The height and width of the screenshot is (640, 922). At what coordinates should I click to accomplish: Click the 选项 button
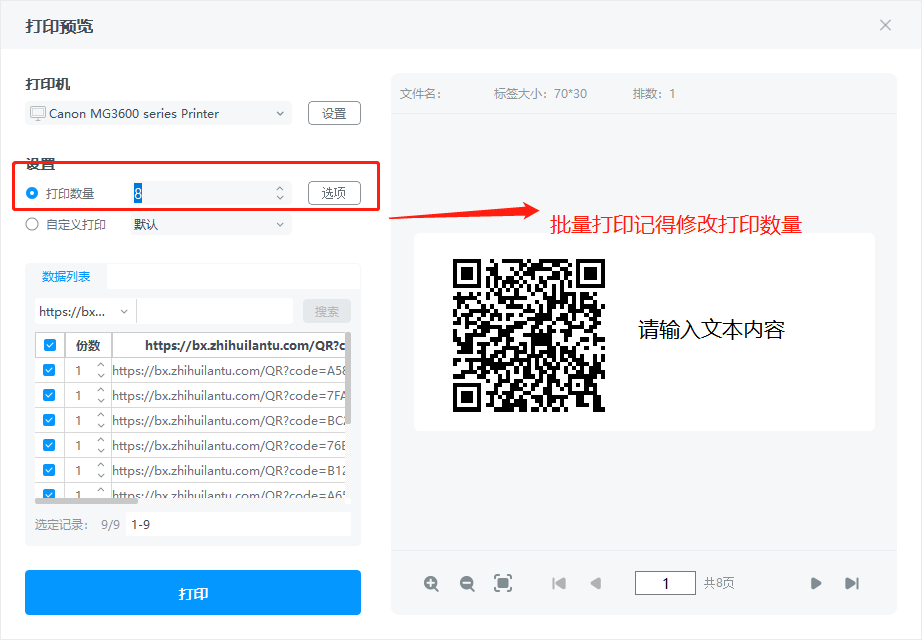coord(334,193)
